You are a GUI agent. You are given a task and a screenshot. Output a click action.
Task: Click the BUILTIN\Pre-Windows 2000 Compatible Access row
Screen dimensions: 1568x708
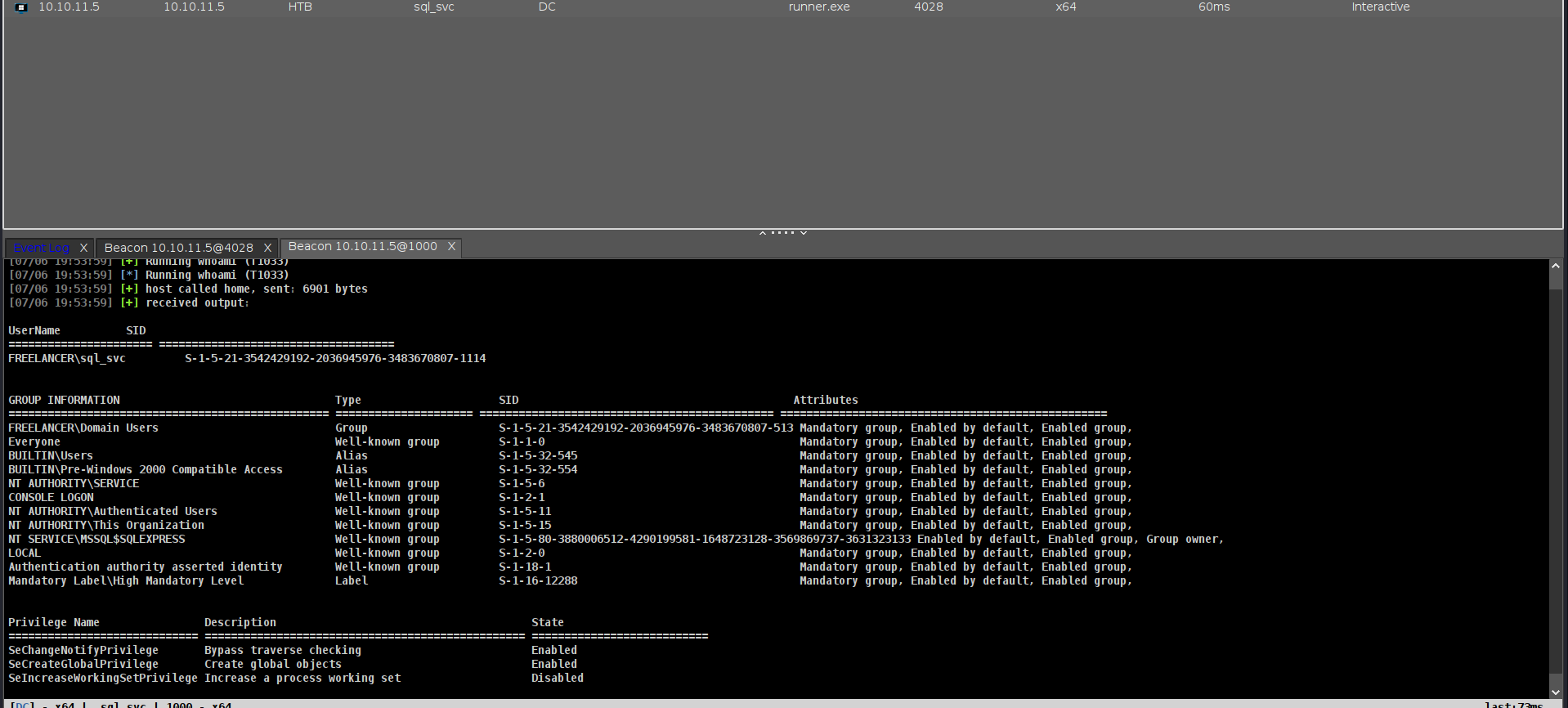pyautogui.click(x=571, y=469)
